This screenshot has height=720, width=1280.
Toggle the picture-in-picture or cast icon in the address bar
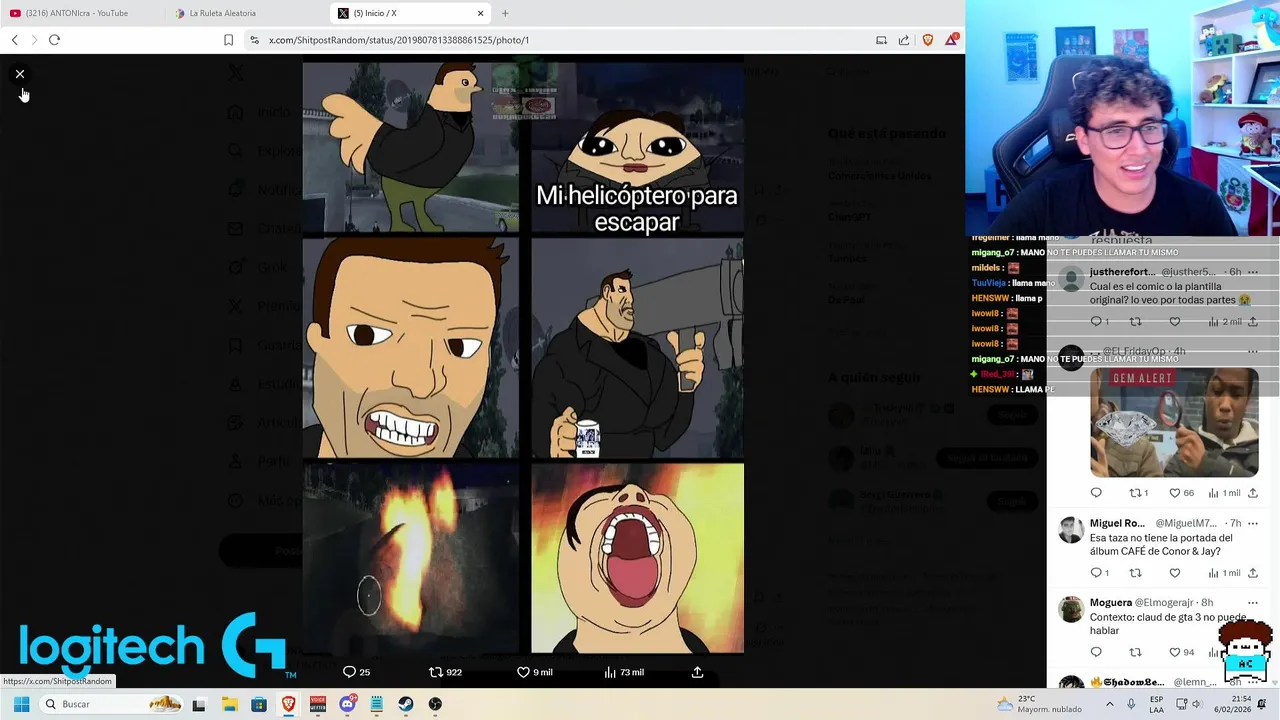pos(881,40)
